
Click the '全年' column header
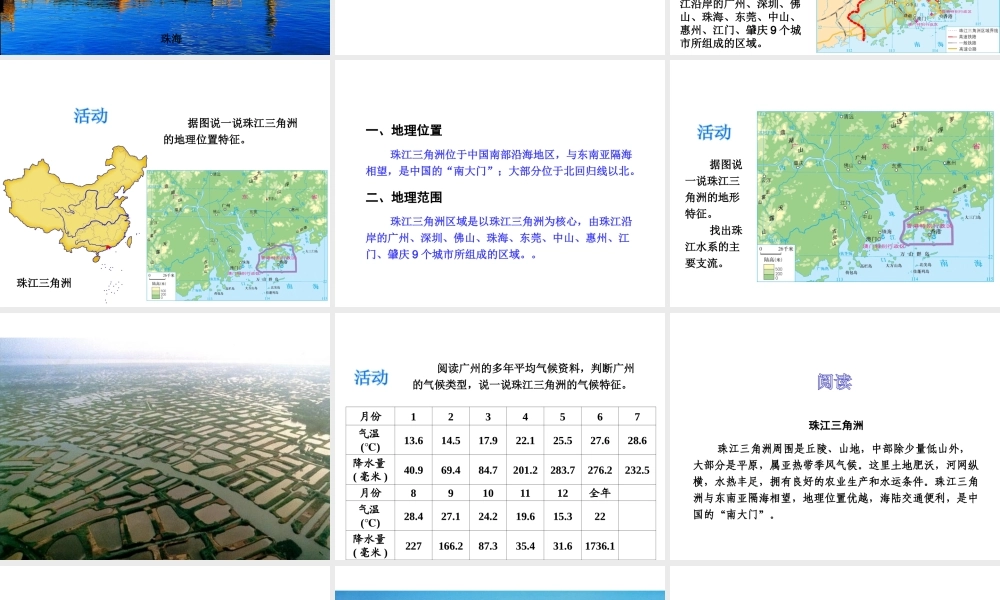tap(599, 493)
